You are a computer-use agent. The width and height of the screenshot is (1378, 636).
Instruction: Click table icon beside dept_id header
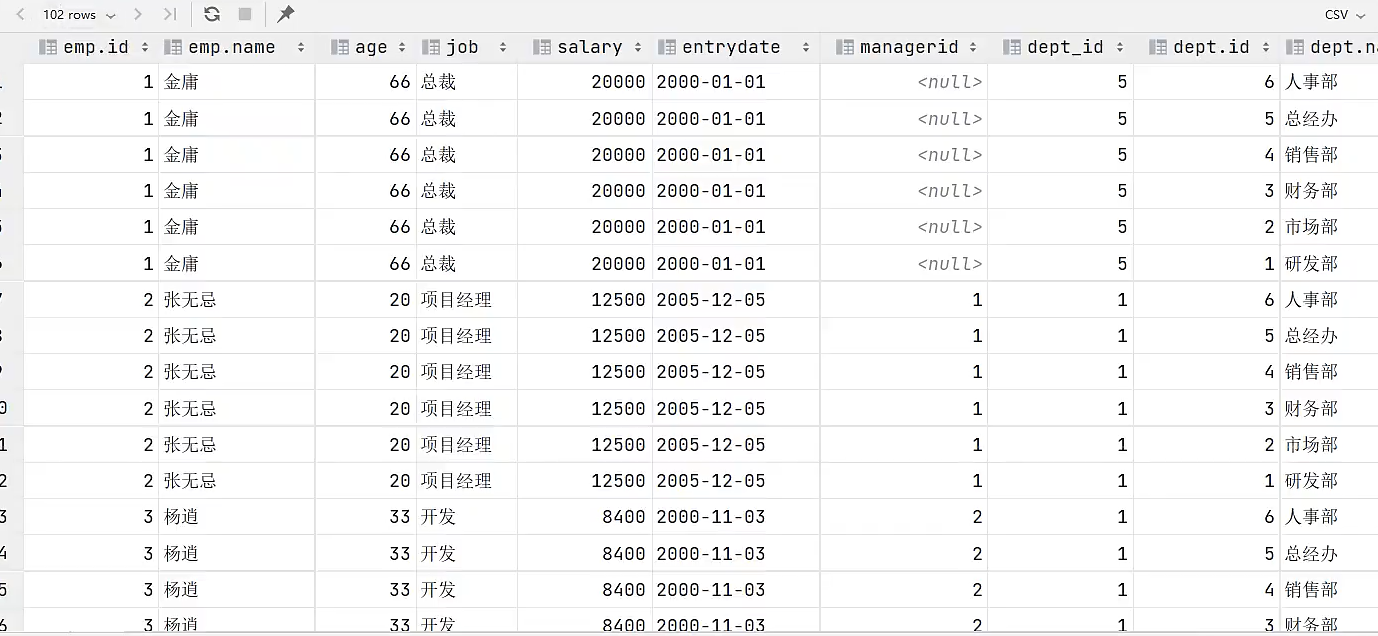tap(1011, 47)
